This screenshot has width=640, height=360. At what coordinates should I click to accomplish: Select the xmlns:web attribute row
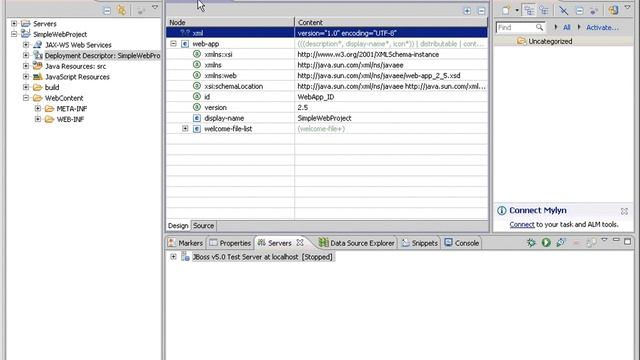point(327,76)
